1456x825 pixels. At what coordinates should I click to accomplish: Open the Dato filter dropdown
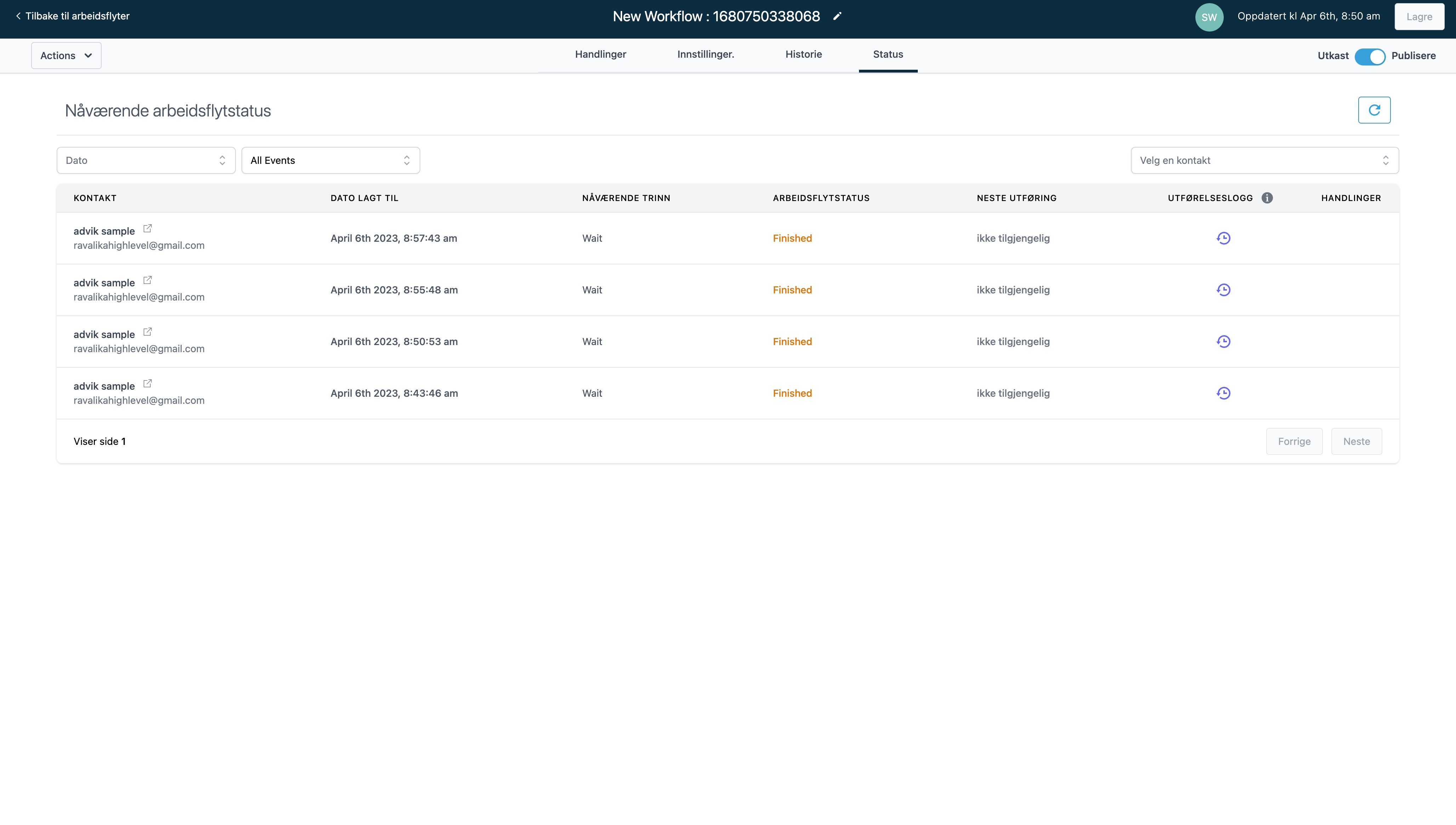click(146, 160)
